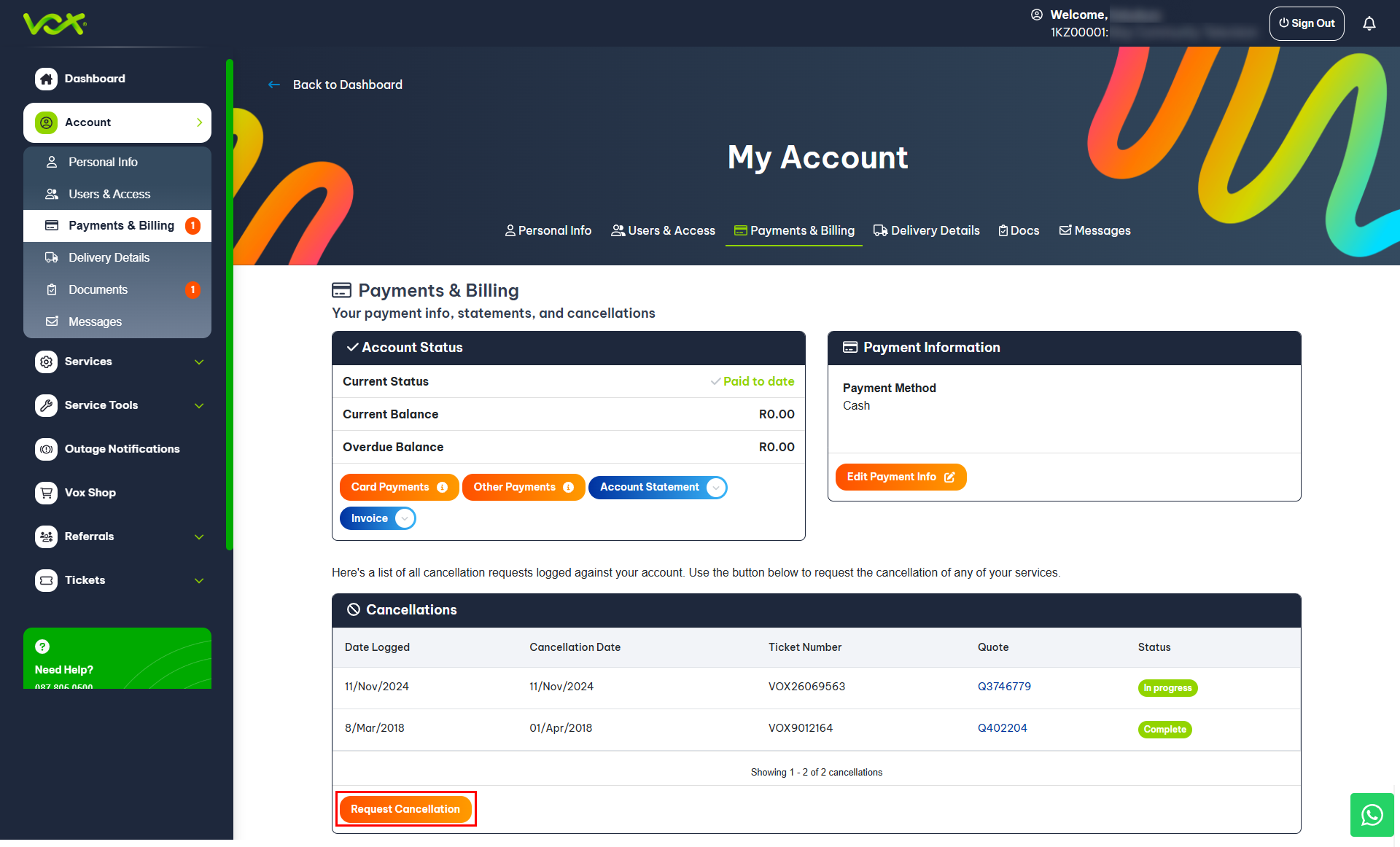Open quote Q3746779 link
Screen dimensions: 1400x847
(1004, 687)
